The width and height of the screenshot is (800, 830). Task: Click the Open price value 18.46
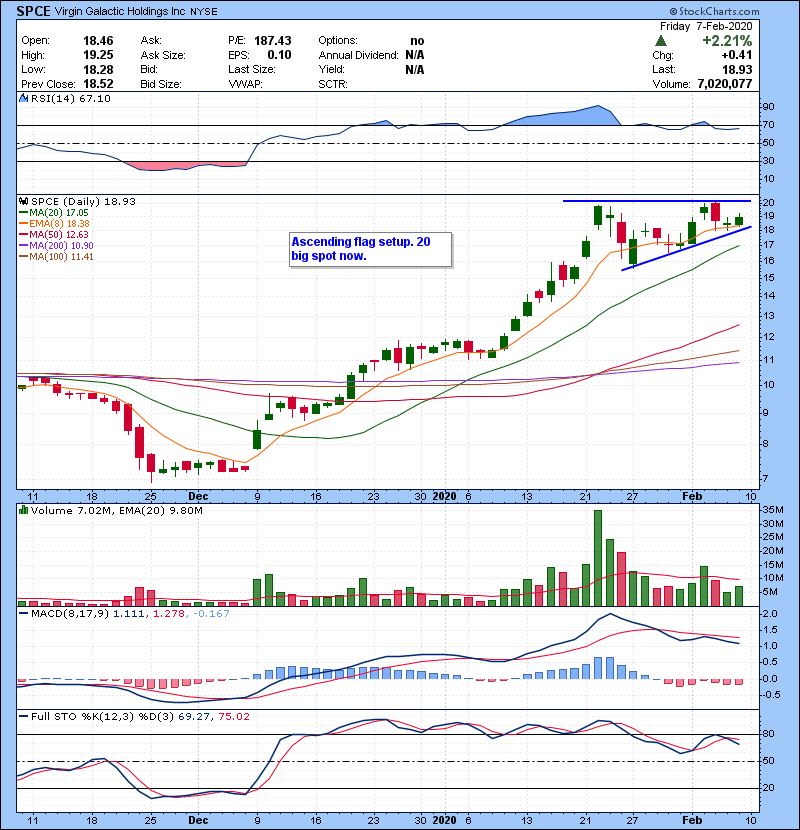(x=98, y=41)
